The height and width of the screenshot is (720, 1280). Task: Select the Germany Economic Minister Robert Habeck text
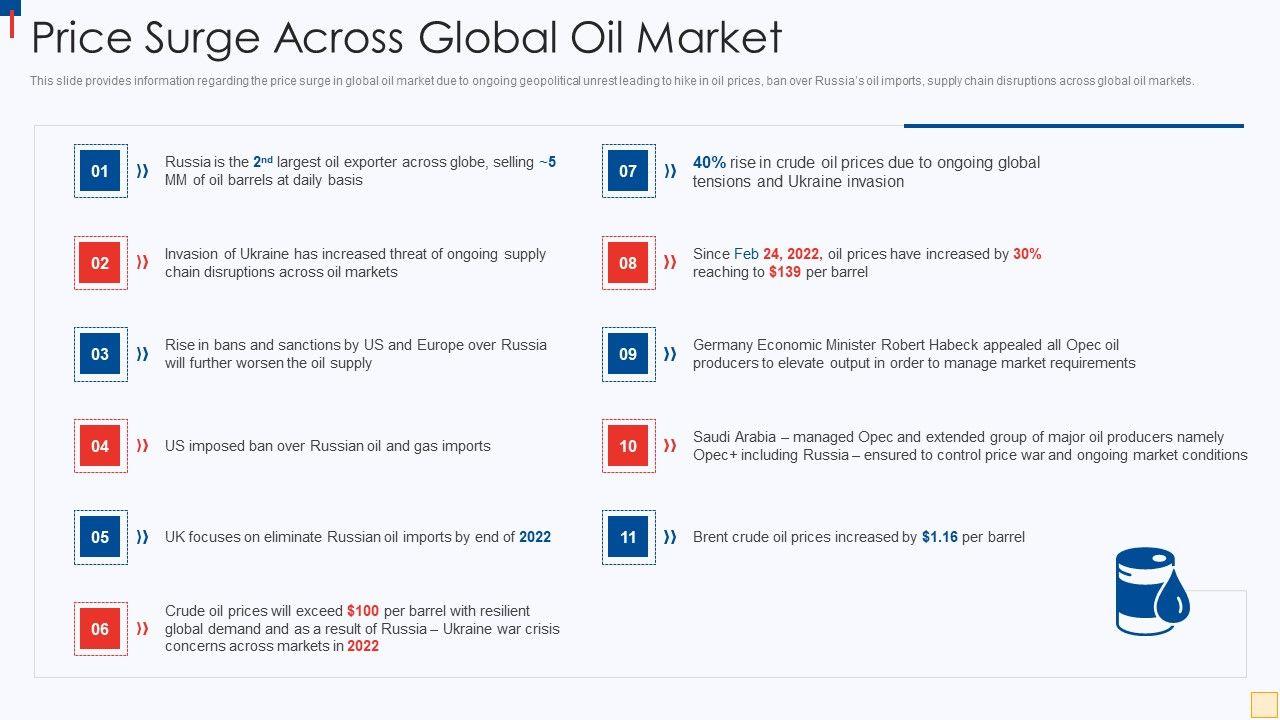click(x=913, y=354)
